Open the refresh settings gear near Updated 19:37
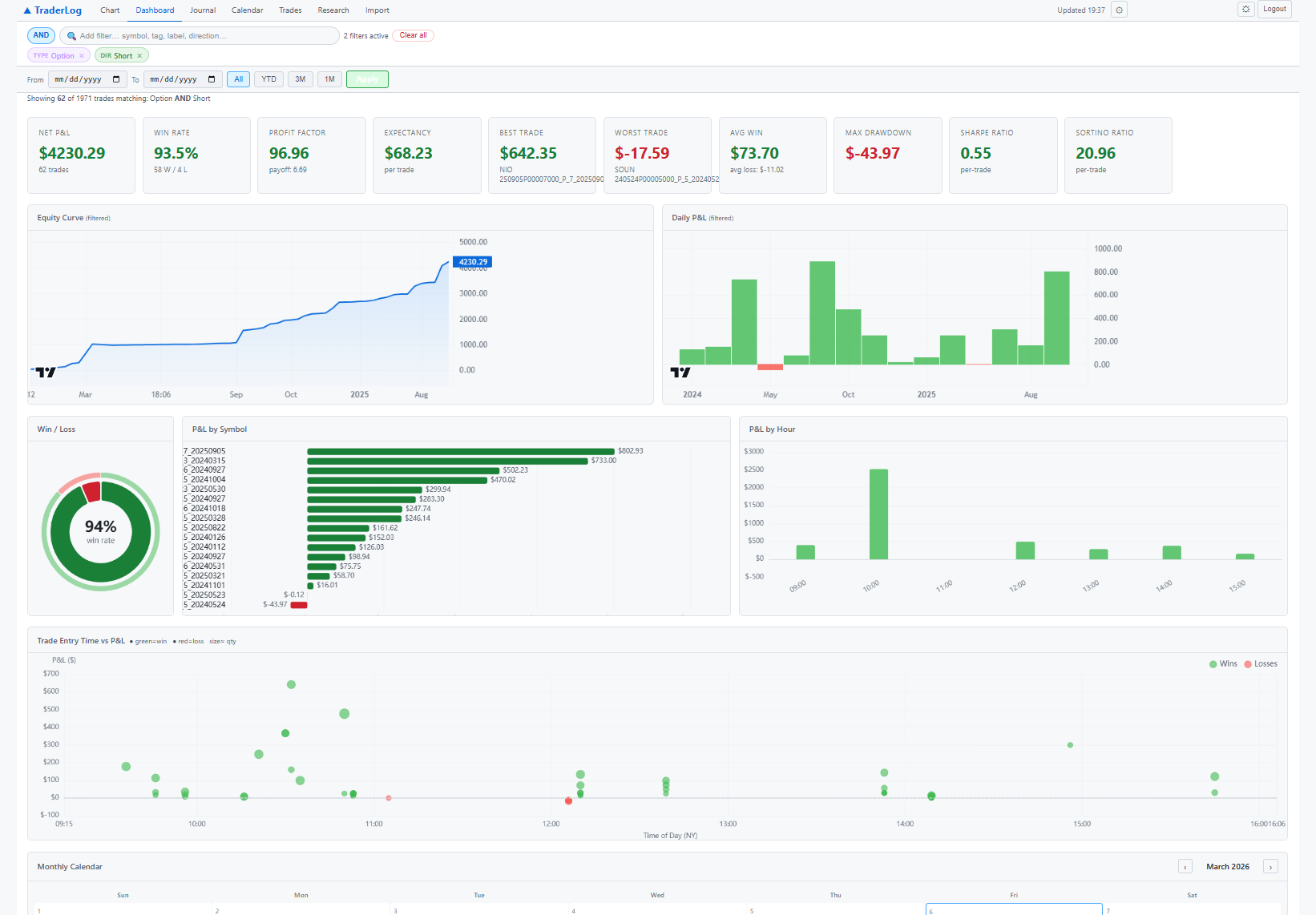Viewport: 1316px width, 915px height. (1118, 9)
